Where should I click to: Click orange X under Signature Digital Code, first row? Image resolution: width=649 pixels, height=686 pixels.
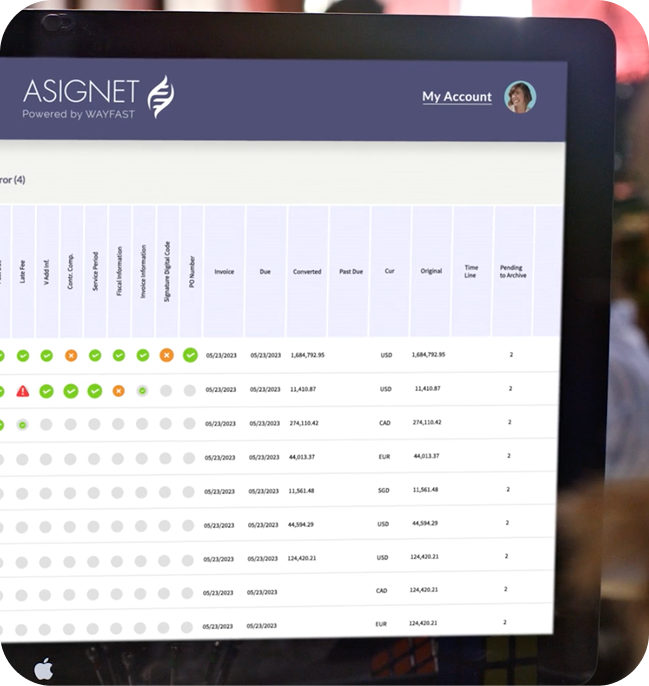pyautogui.click(x=166, y=355)
